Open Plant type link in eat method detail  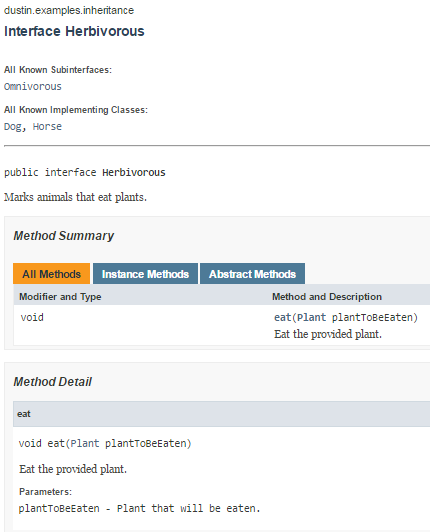(85, 443)
